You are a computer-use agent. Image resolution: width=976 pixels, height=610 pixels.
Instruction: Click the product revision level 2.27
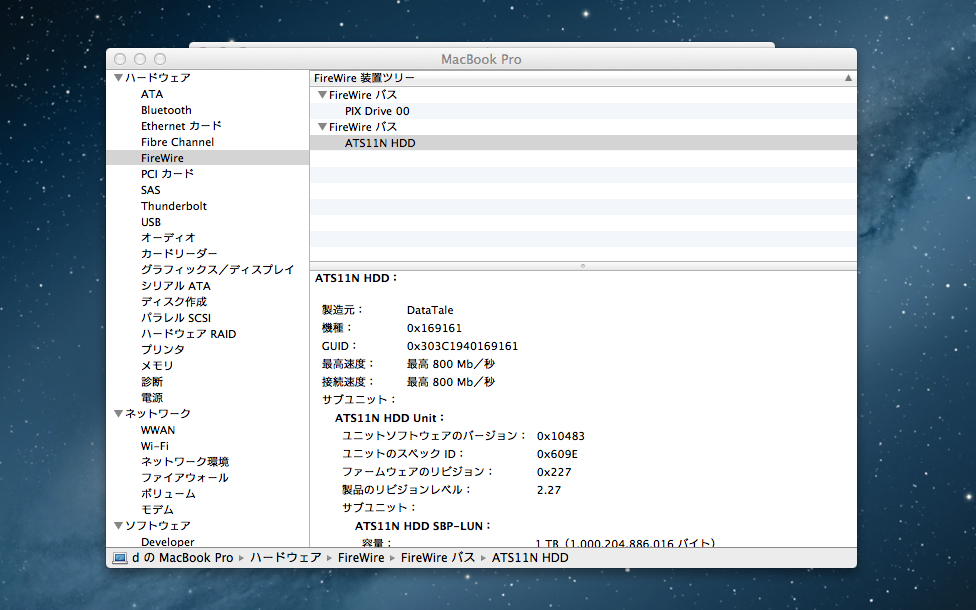pos(549,490)
